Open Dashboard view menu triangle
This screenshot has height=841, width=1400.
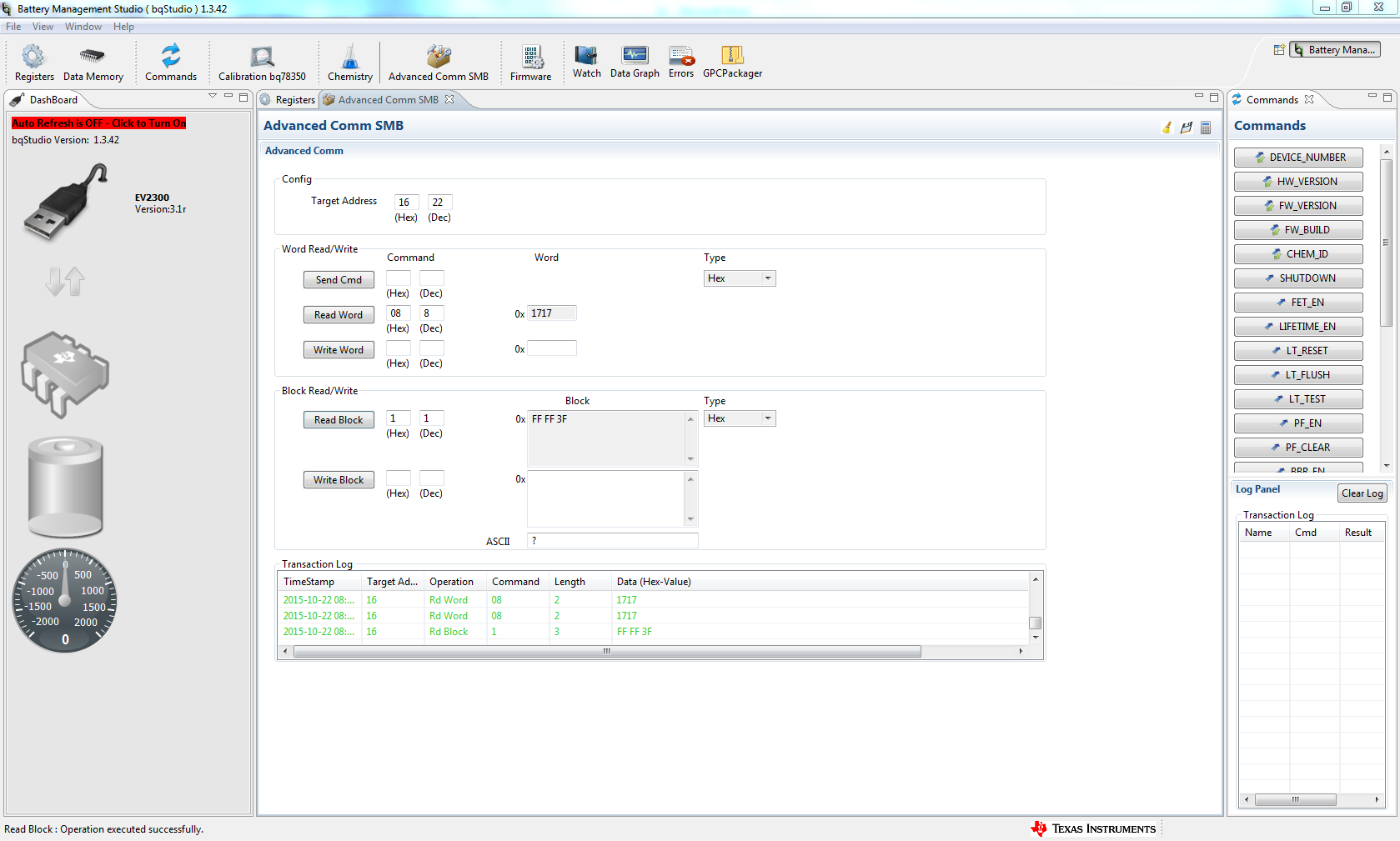[x=213, y=97]
